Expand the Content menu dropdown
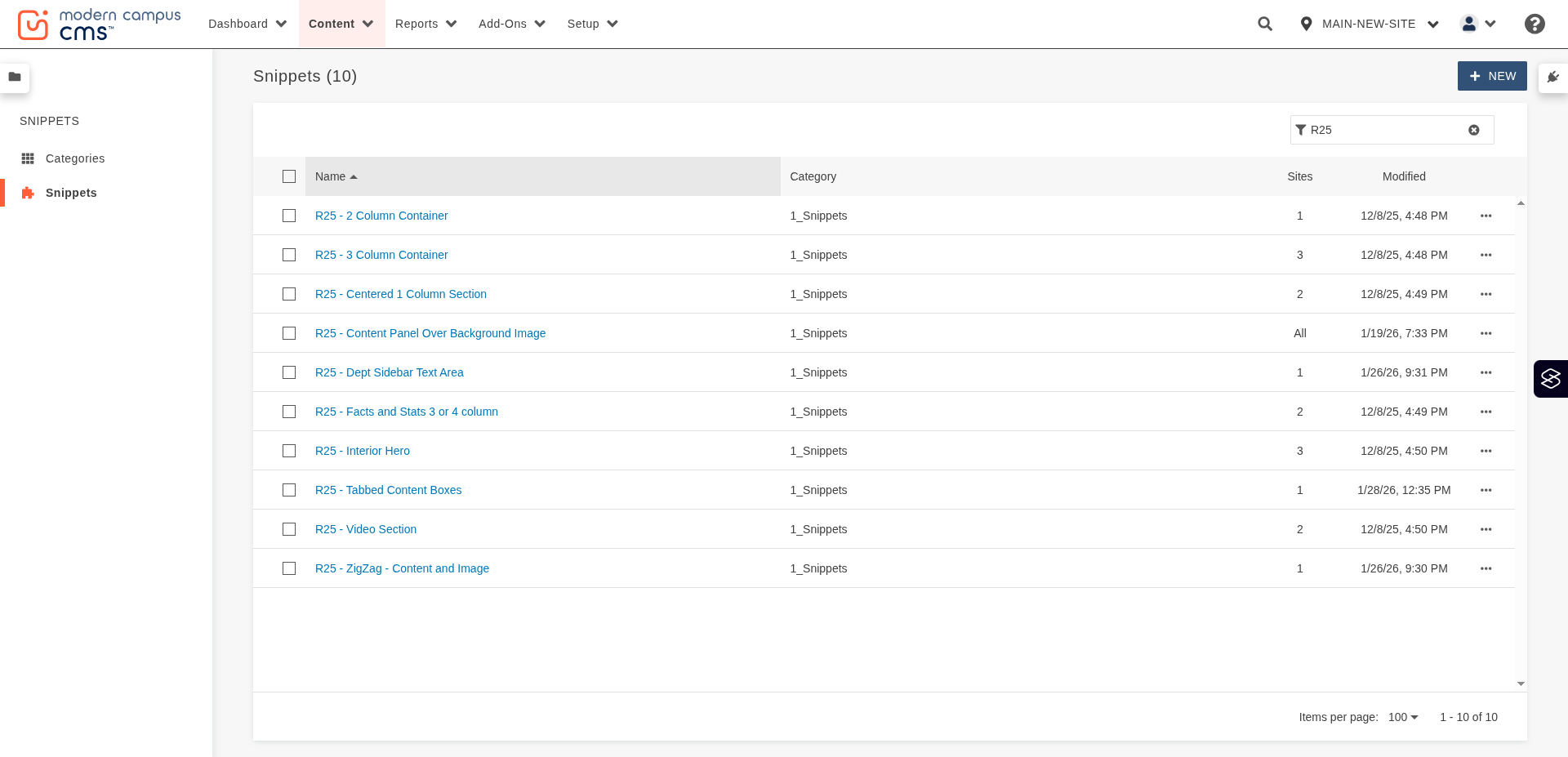 (341, 24)
